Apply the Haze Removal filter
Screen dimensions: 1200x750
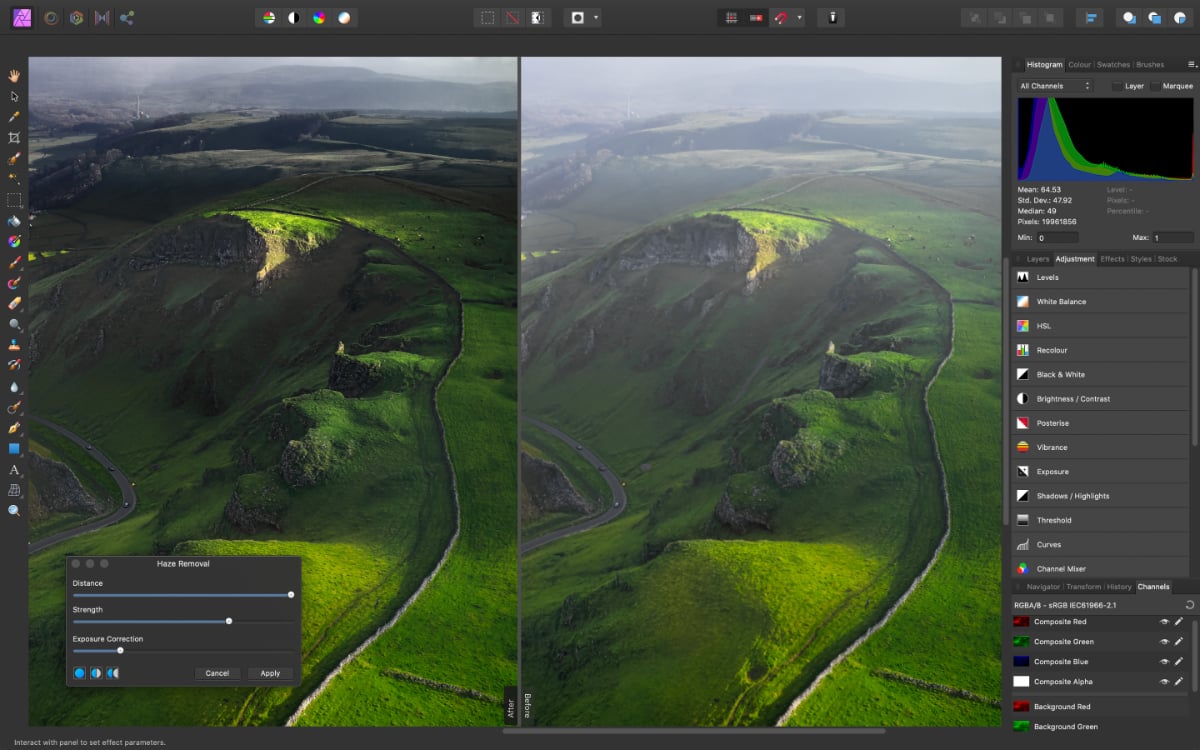pyautogui.click(x=270, y=673)
